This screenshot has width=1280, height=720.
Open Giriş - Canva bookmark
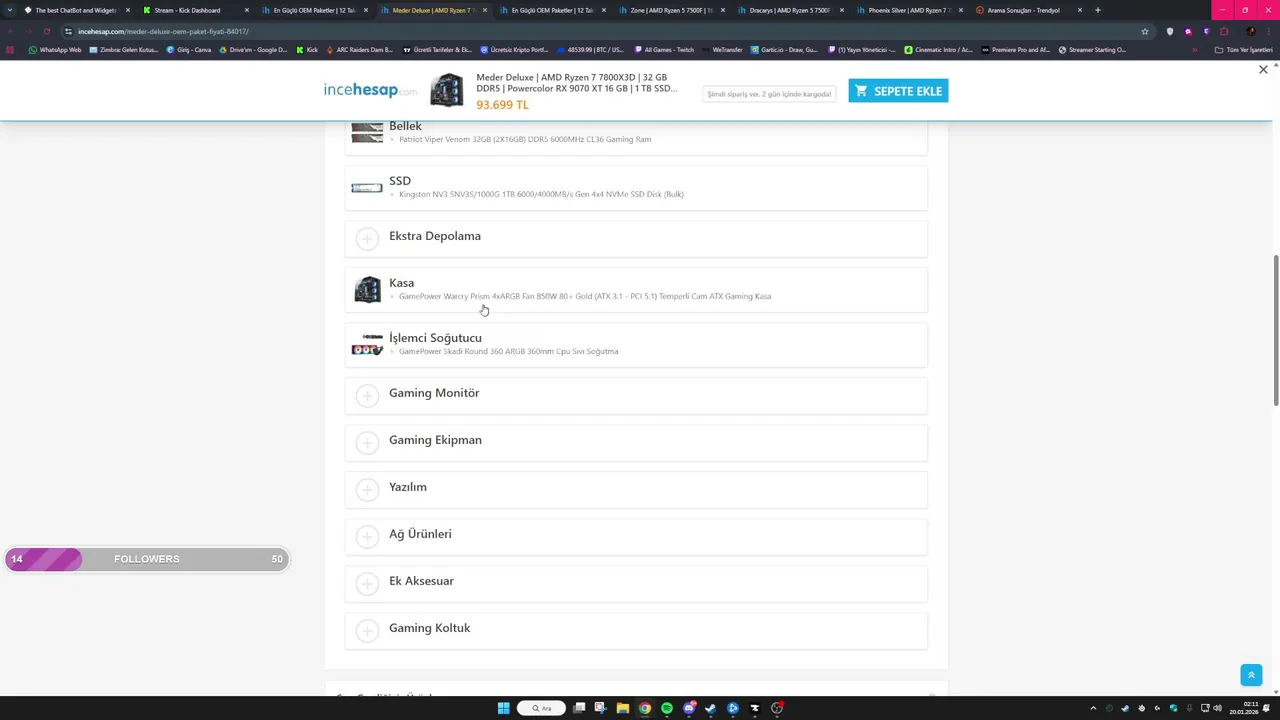pyautogui.click(x=189, y=50)
